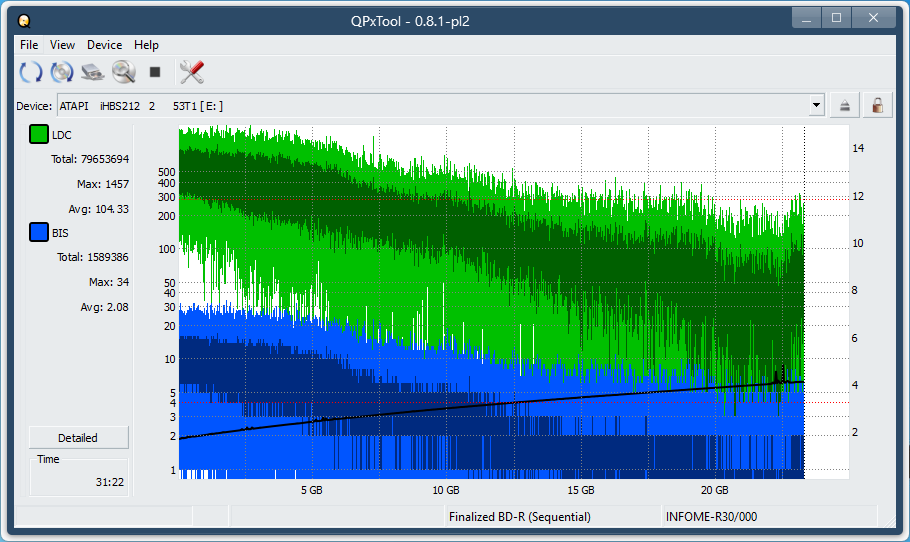Eject the disc tray
The image size is (910, 542).
(x=844, y=106)
